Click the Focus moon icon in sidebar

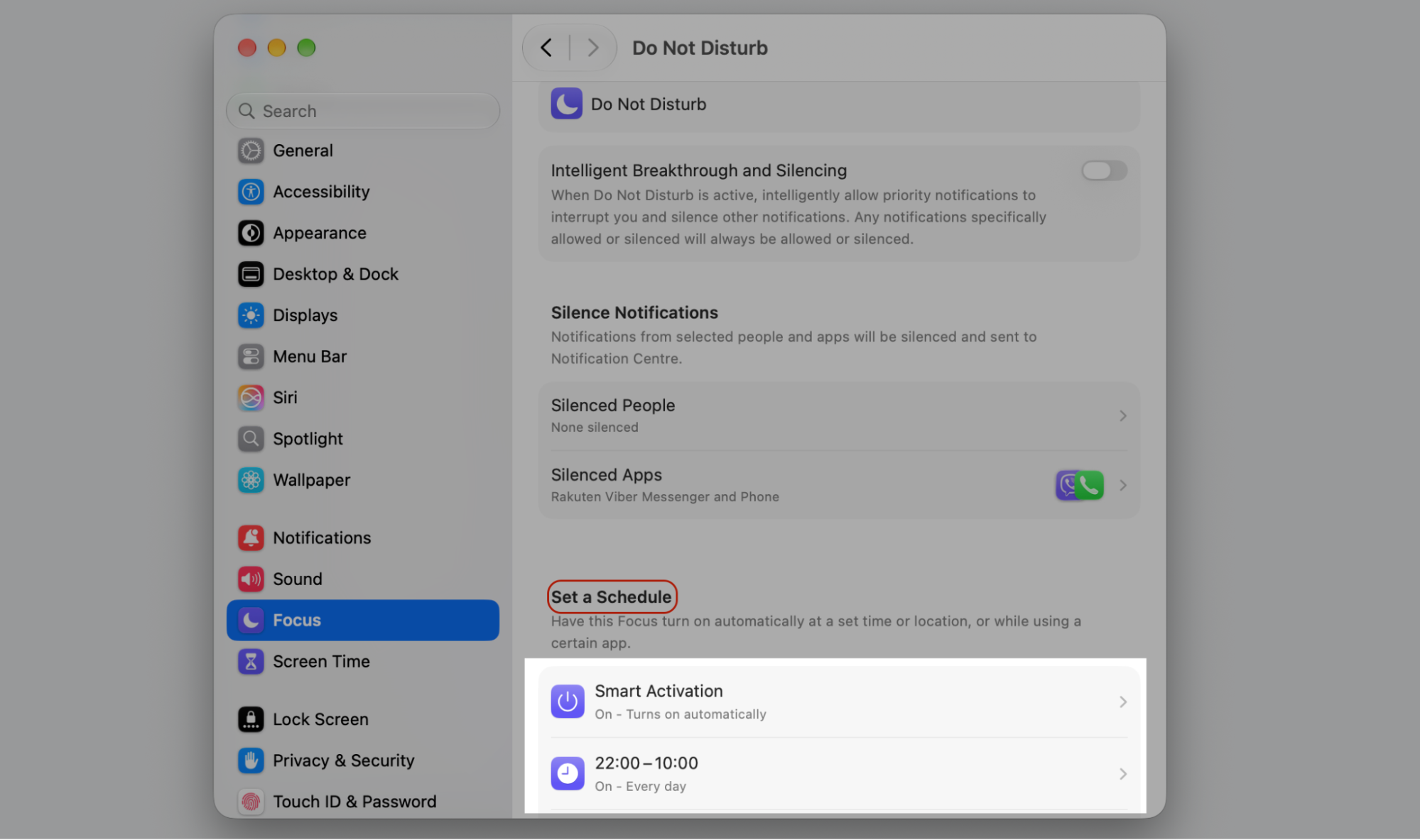(251, 620)
